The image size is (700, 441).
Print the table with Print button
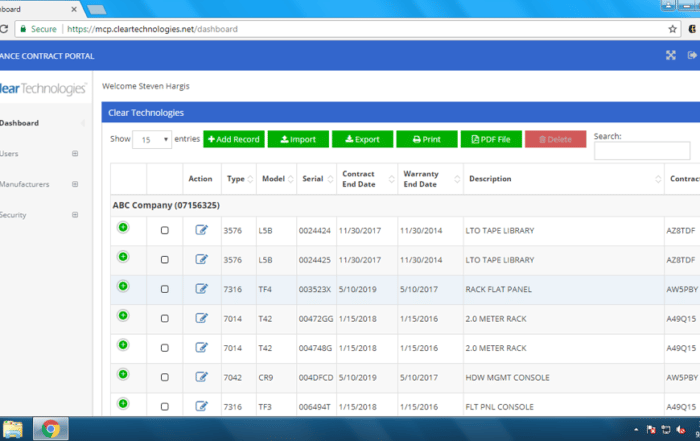point(427,139)
